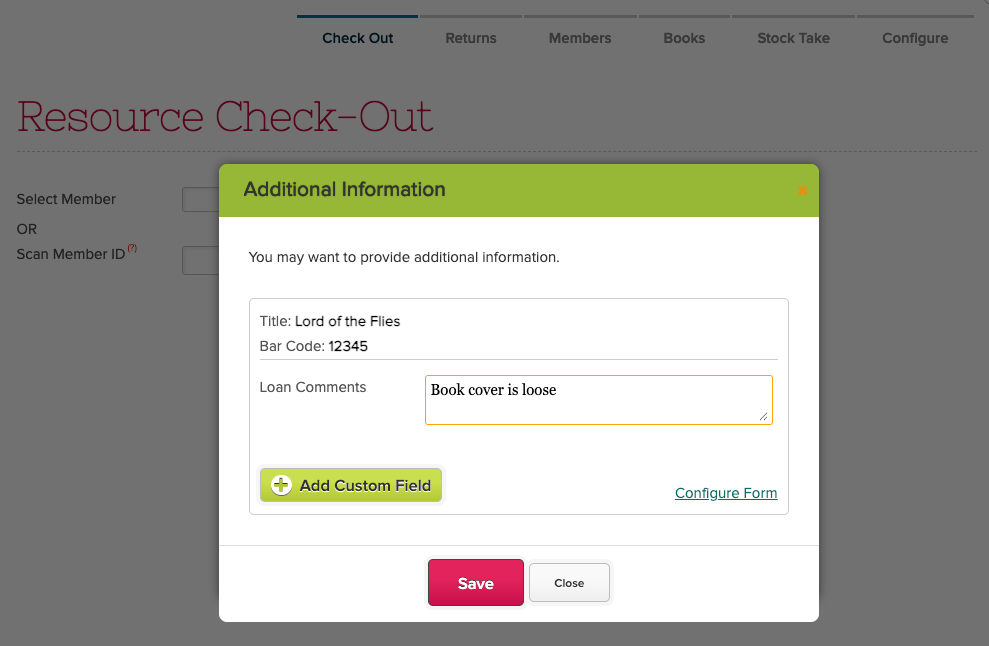989x646 pixels.
Task: Focus the Loan Comments text area
Action: click(x=598, y=400)
